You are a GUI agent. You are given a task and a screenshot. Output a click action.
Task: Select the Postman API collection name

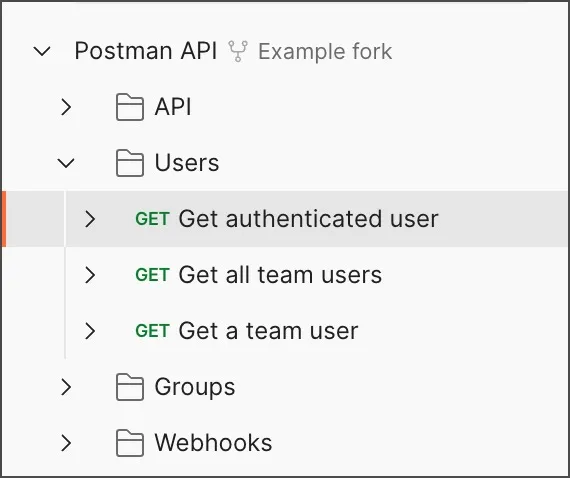[x=146, y=51]
